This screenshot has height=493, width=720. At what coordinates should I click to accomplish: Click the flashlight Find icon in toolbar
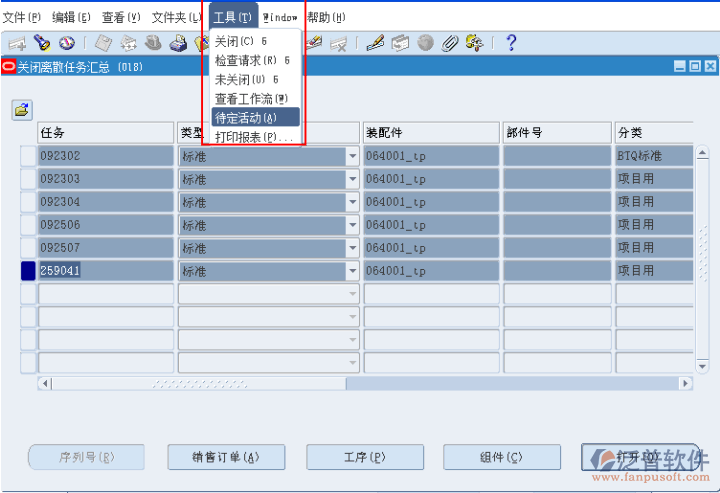pyautogui.click(x=41, y=43)
